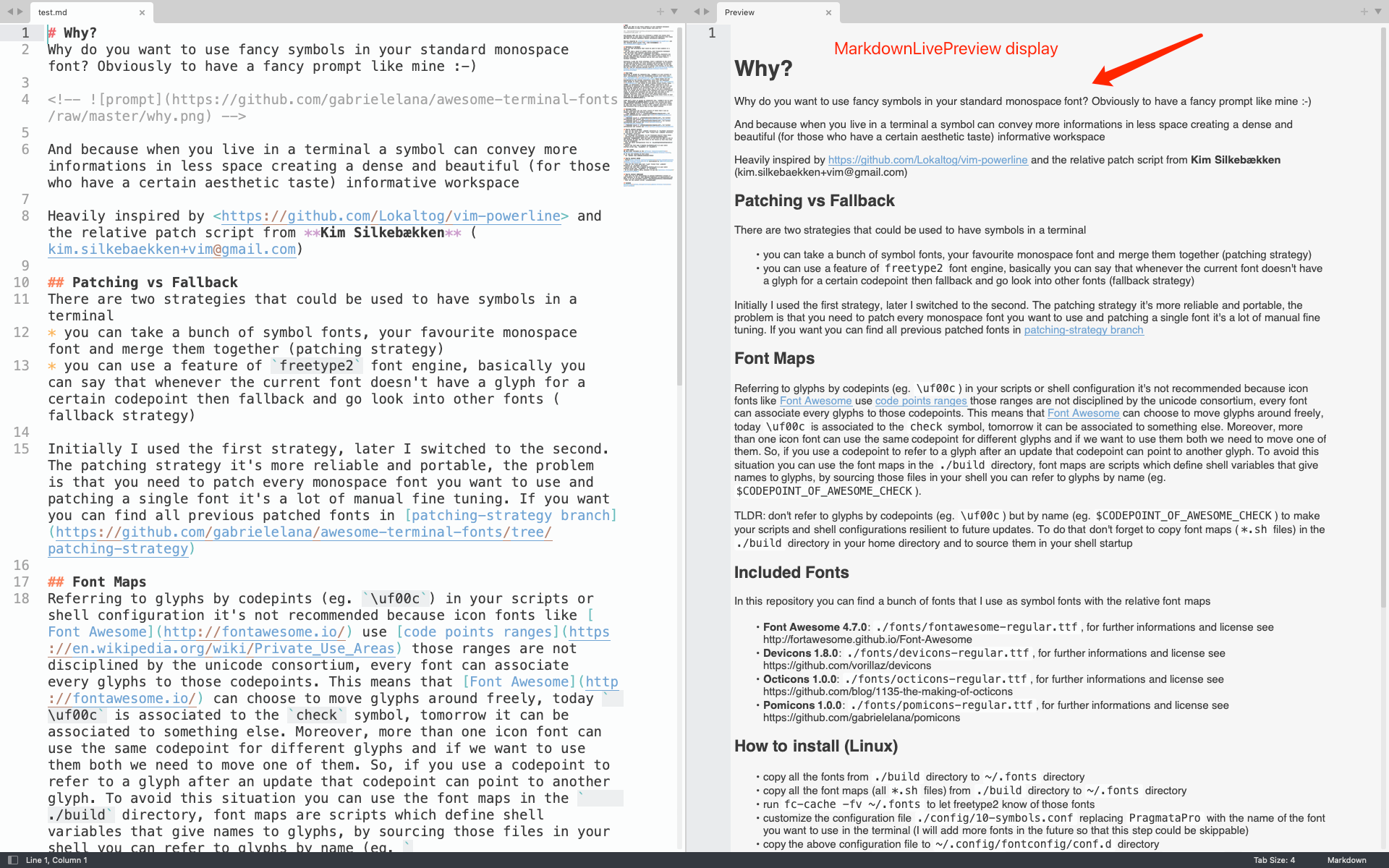The height and width of the screenshot is (868, 1389).
Task: Click the Preview pane's vertical scrollbar
Action: (x=1384, y=318)
